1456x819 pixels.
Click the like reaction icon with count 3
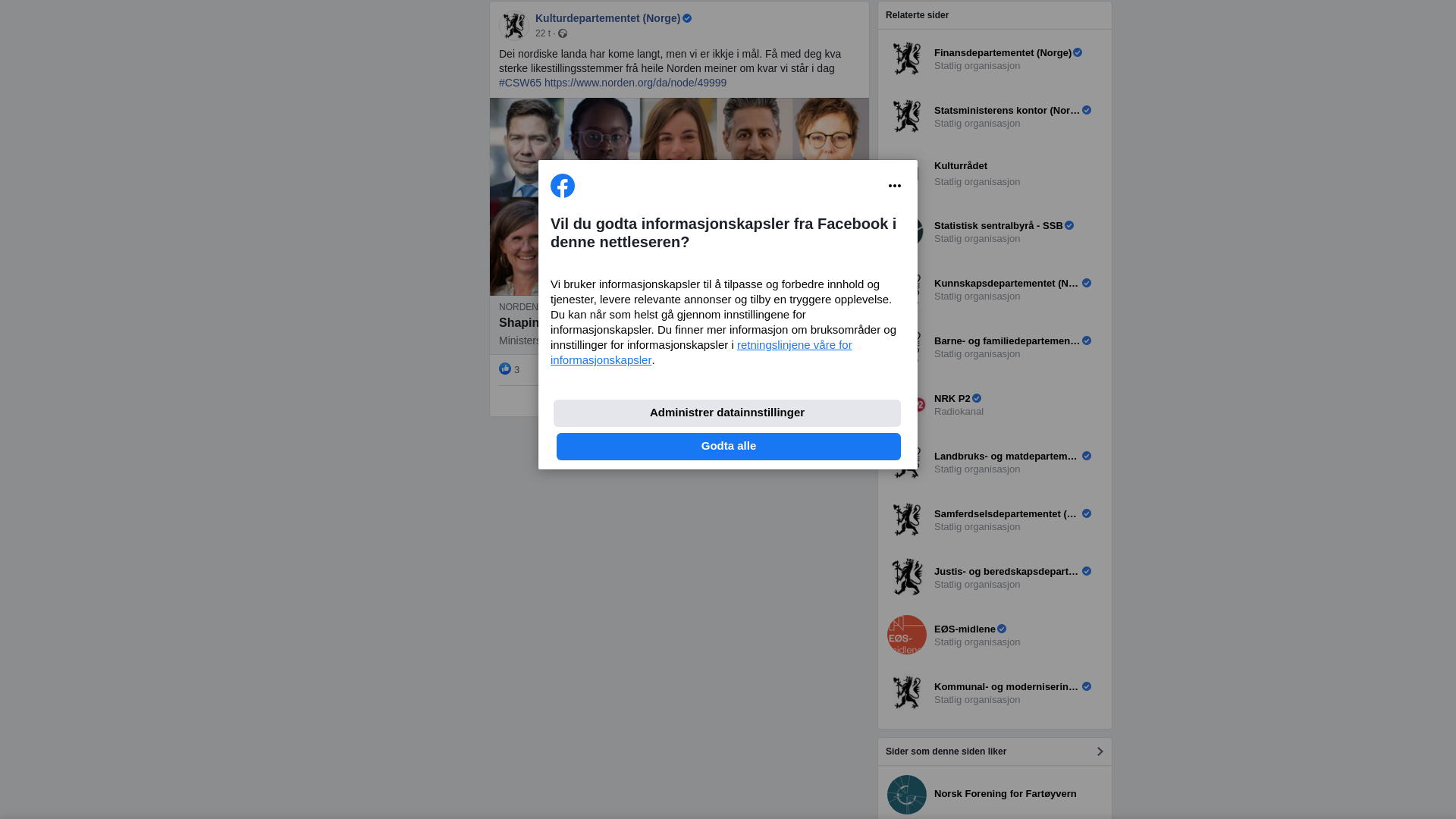click(x=505, y=369)
